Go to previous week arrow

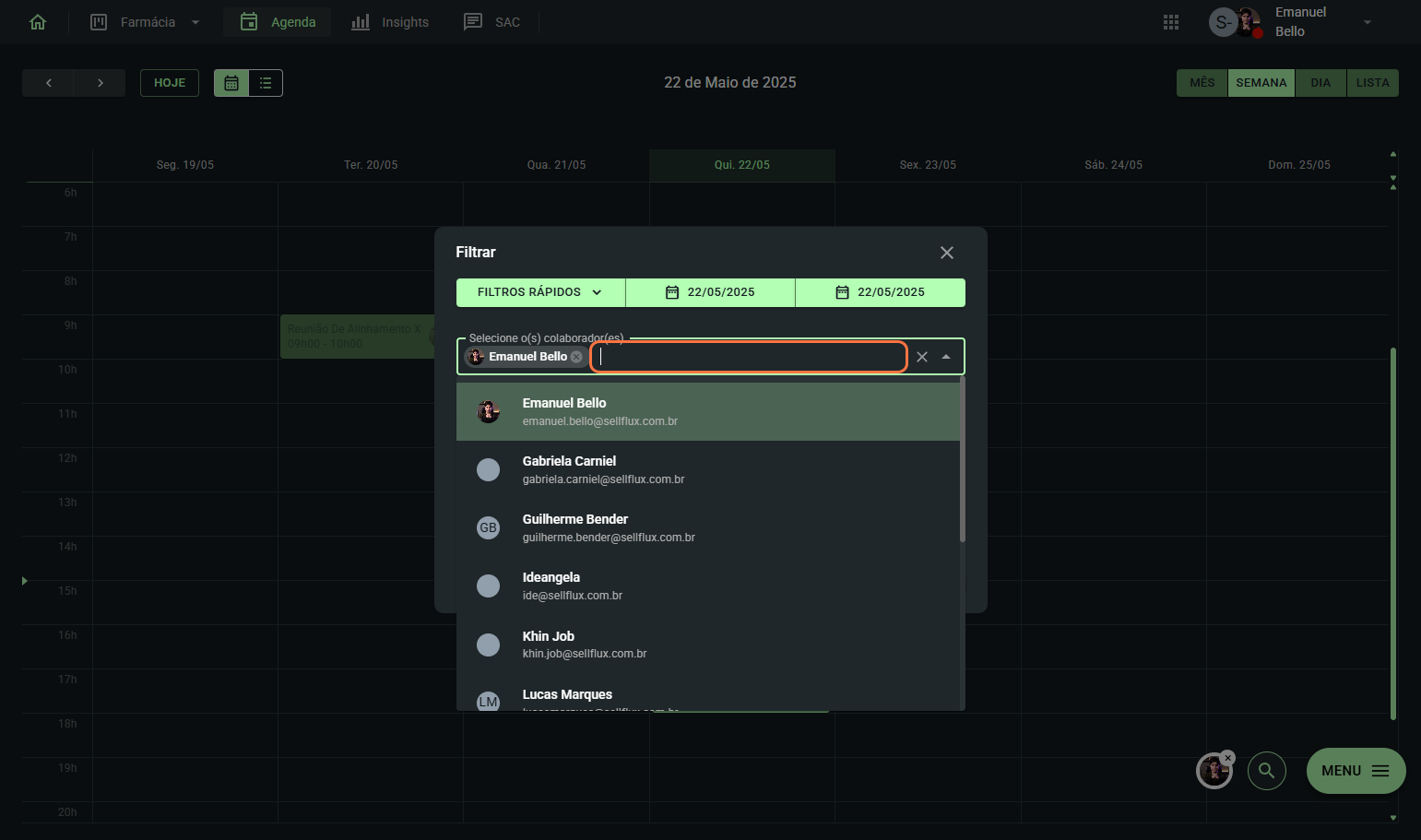tap(48, 83)
